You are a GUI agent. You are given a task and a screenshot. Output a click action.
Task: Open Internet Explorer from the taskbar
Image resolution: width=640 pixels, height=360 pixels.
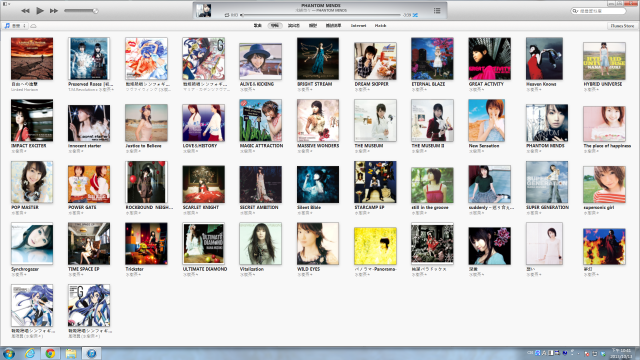(30, 353)
